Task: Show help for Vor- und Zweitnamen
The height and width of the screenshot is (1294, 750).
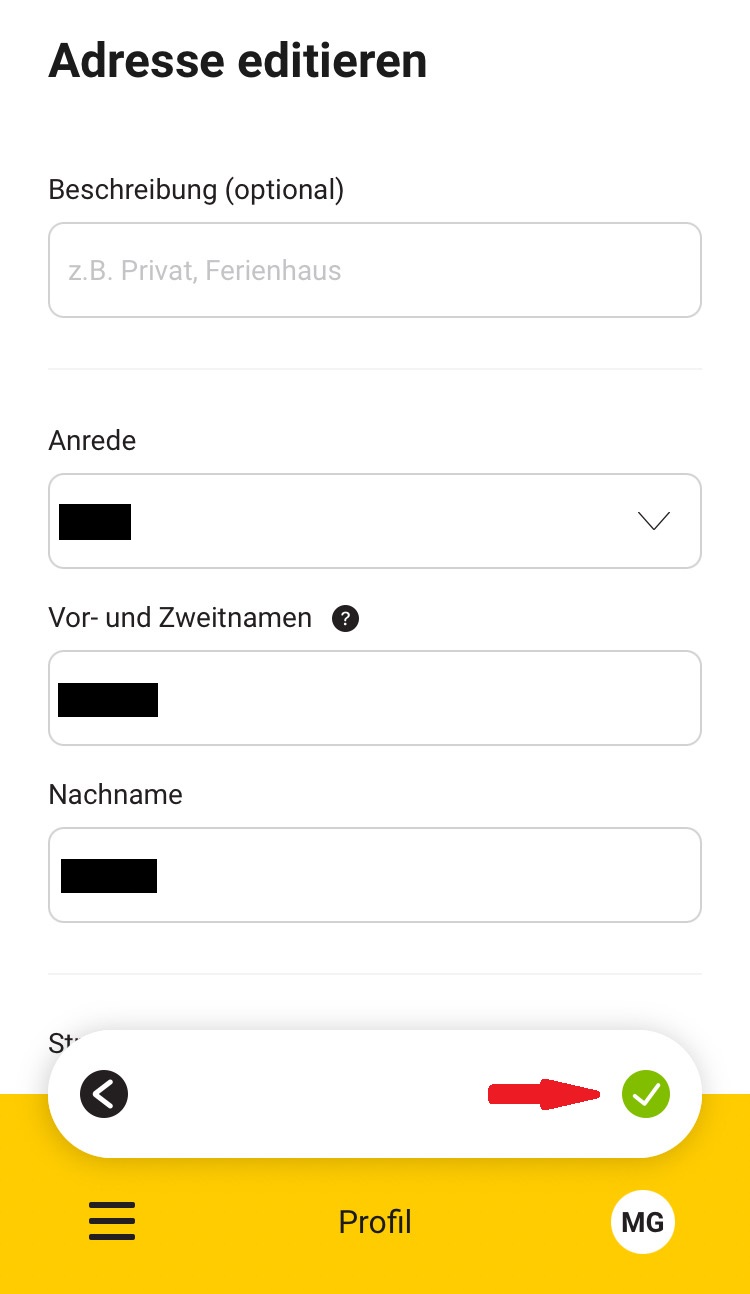Action: point(345,619)
